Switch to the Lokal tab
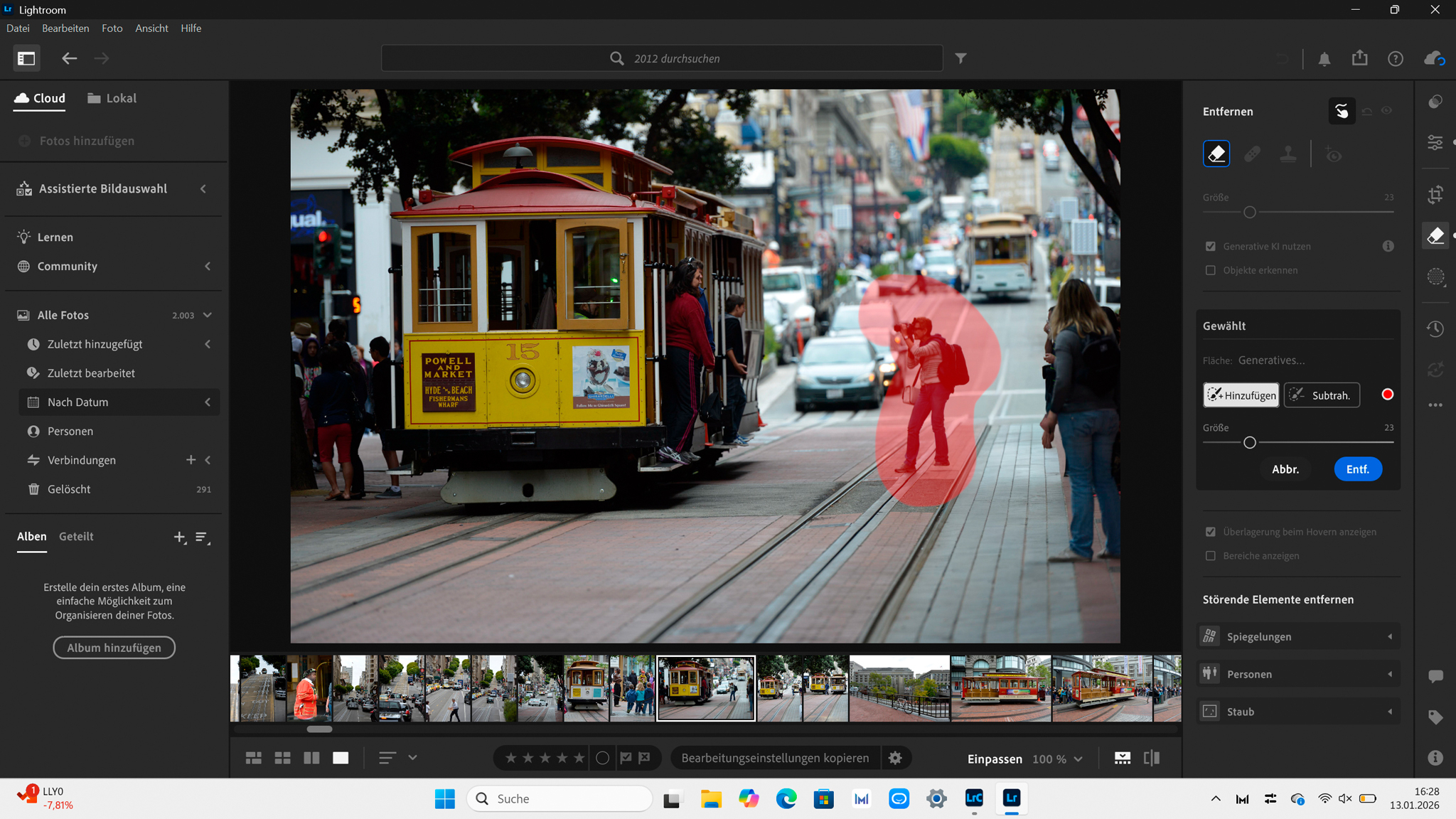This screenshot has height=819, width=1456. pos(111,98)
